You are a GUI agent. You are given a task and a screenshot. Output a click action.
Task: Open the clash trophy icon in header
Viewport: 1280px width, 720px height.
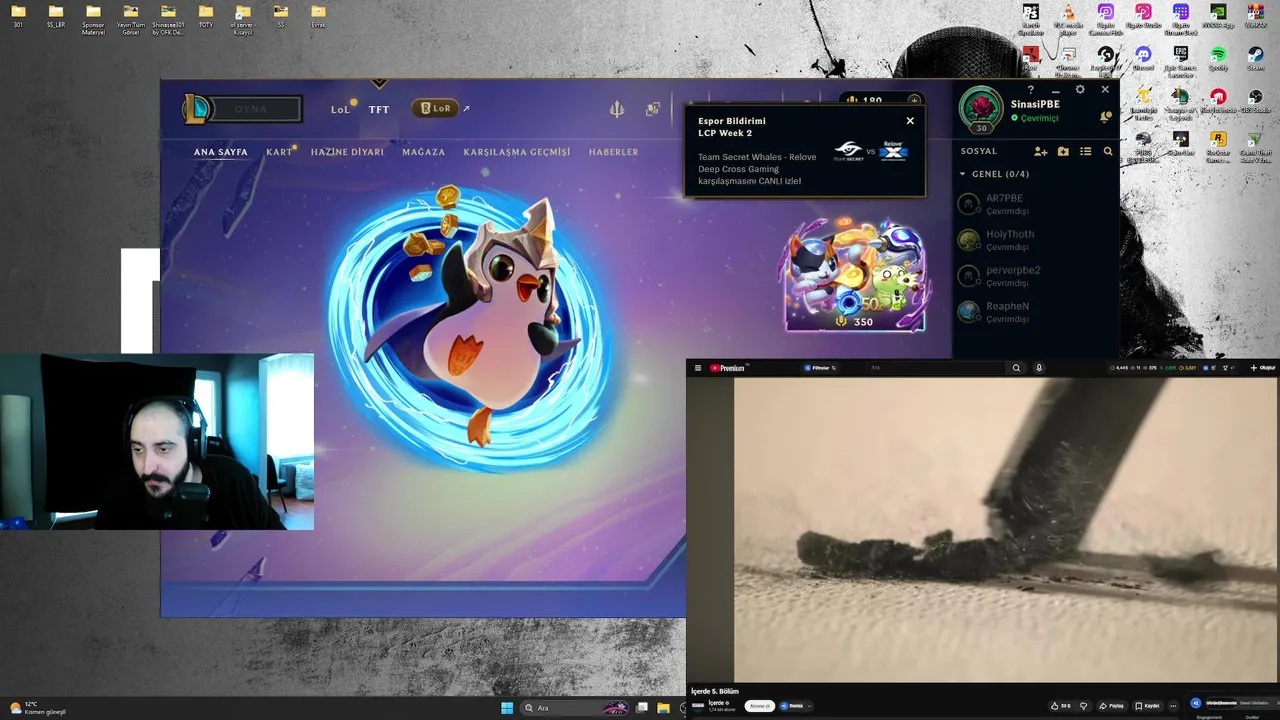pos(617,109)
